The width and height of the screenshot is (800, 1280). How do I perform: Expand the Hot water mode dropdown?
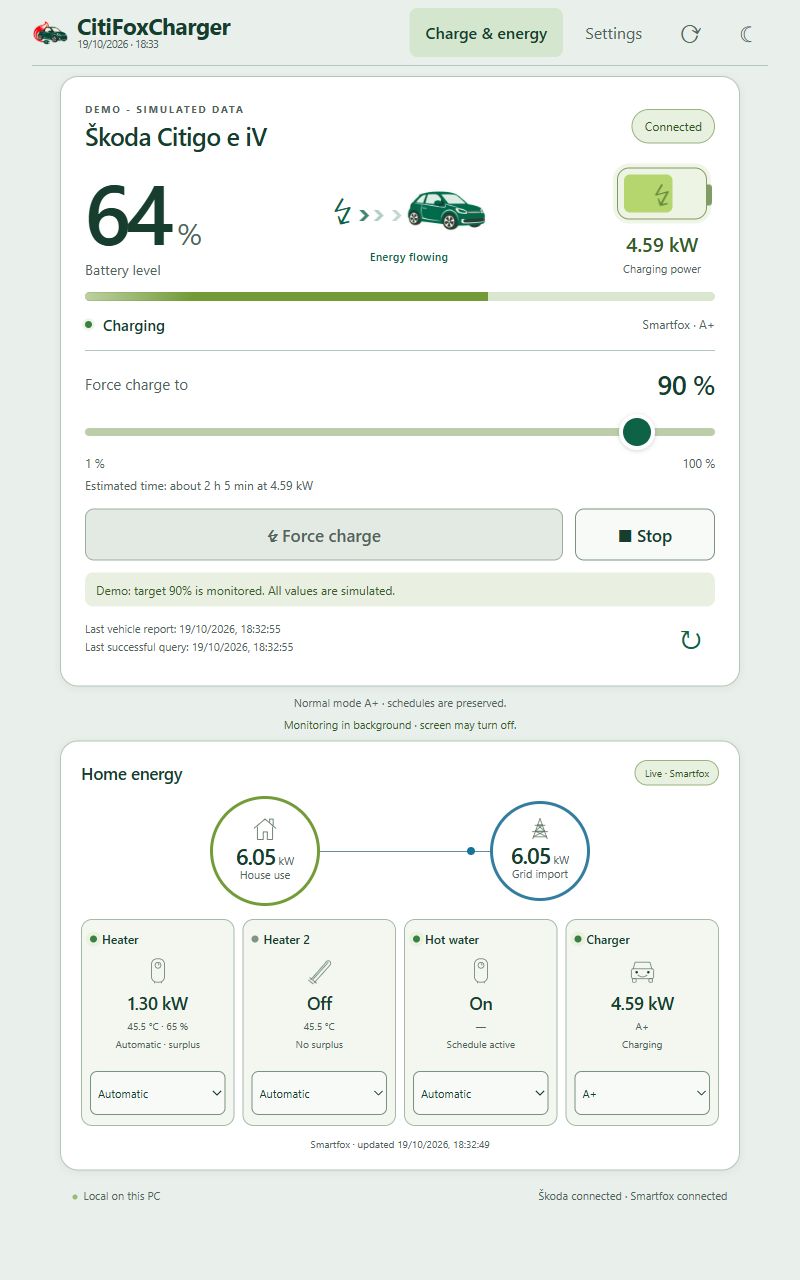click(481, 1094)
